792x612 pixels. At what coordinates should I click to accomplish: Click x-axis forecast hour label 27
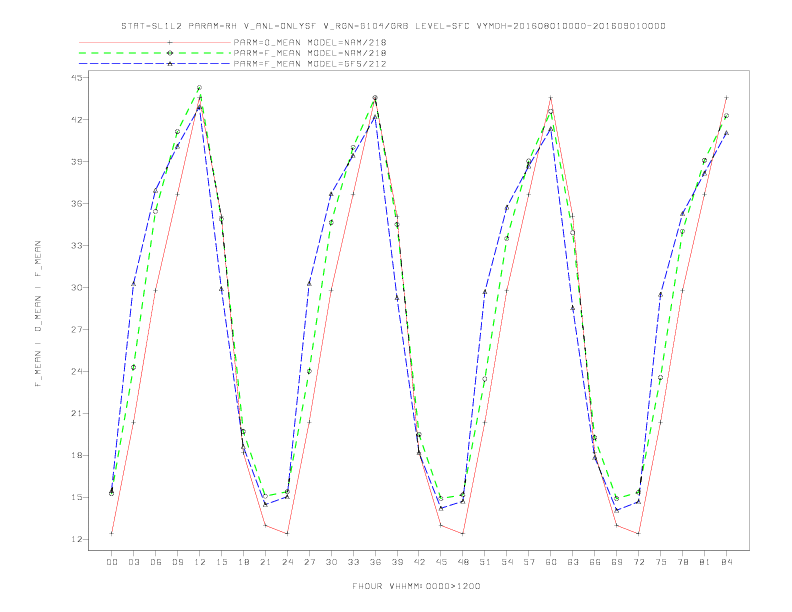click(309, 562)
